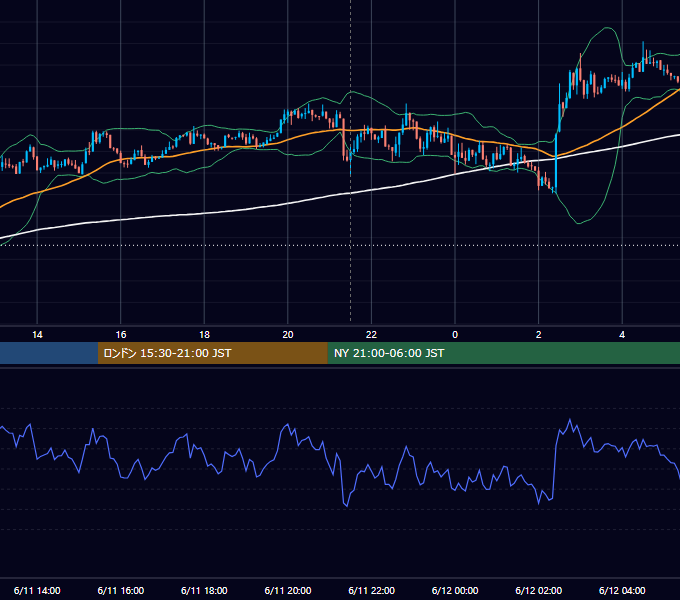Click the hour label 18 on the time axis

[204, 335]
